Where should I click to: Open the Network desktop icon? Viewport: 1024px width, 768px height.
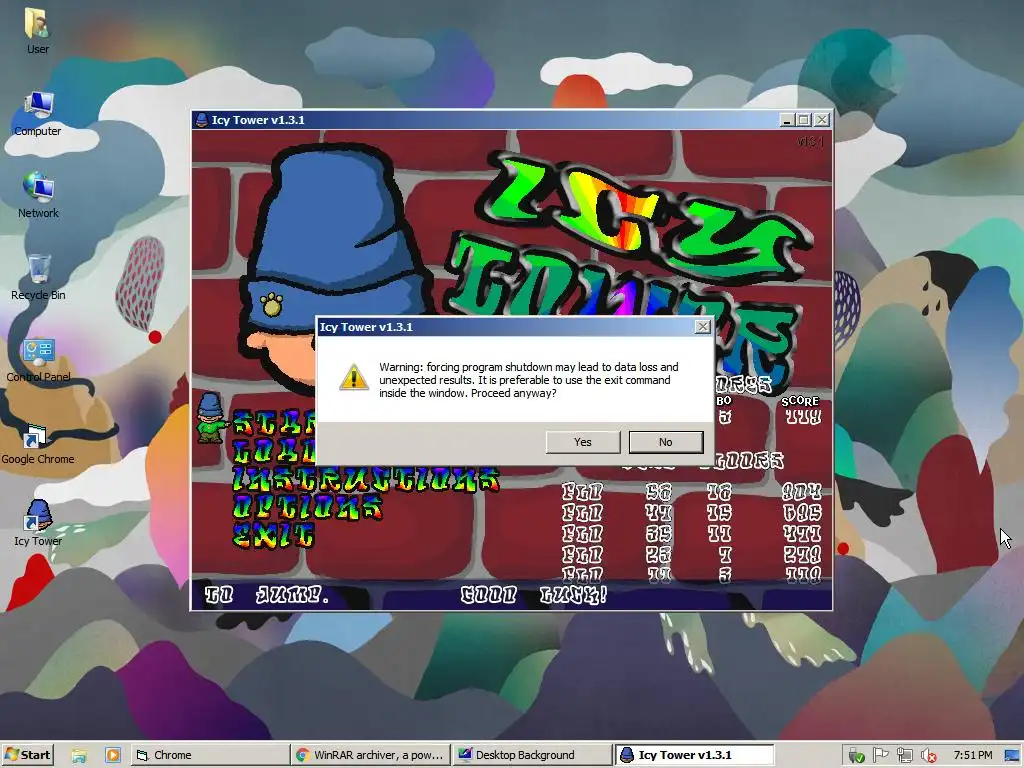(x=38, y=195)
